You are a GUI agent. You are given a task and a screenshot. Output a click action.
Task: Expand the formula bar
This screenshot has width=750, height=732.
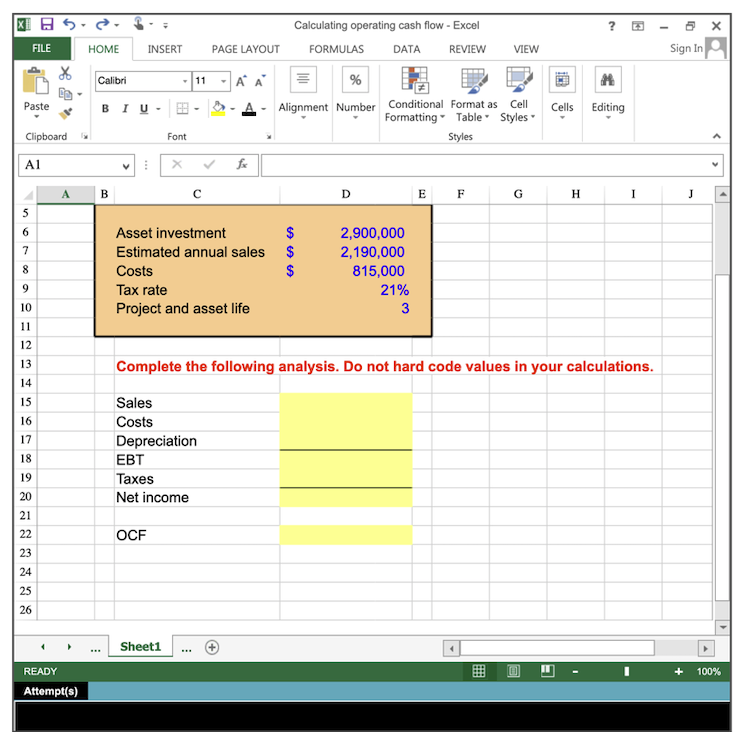click(715, 165)
